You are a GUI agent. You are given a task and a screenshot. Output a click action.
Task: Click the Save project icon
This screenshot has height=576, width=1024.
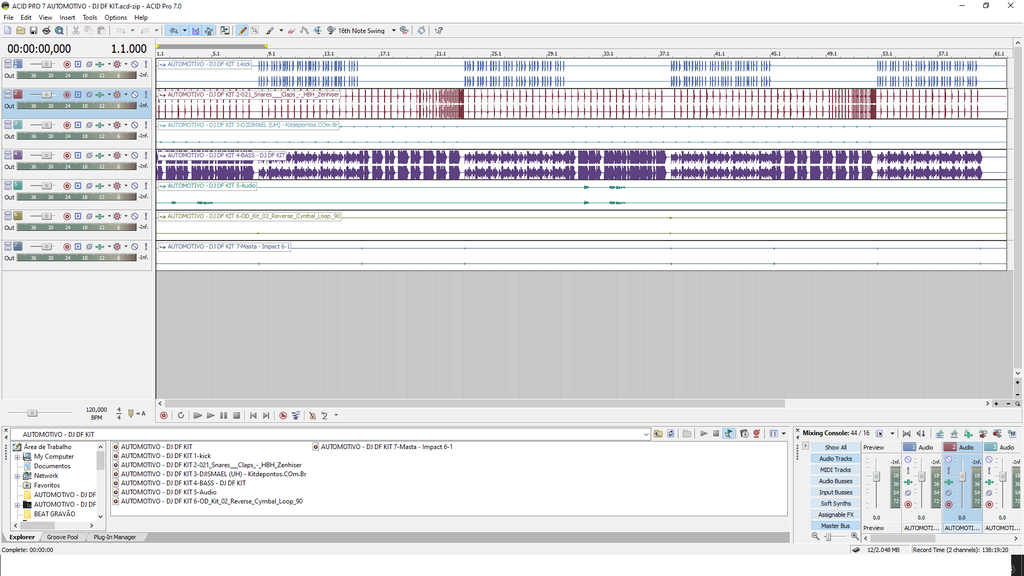point(33,30)
